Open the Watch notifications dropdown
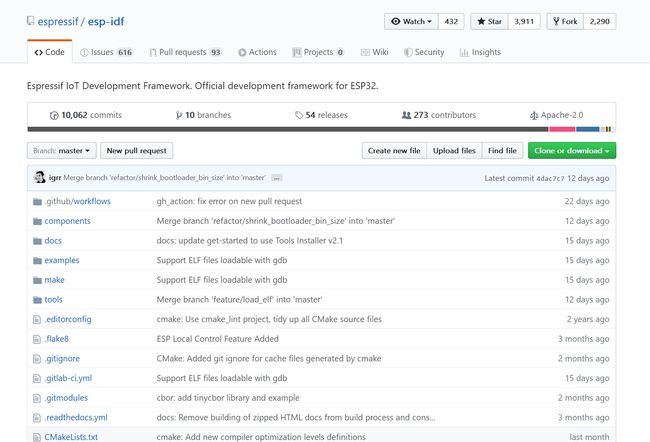The height and width of the screenshot is (442, 650). 411,22
